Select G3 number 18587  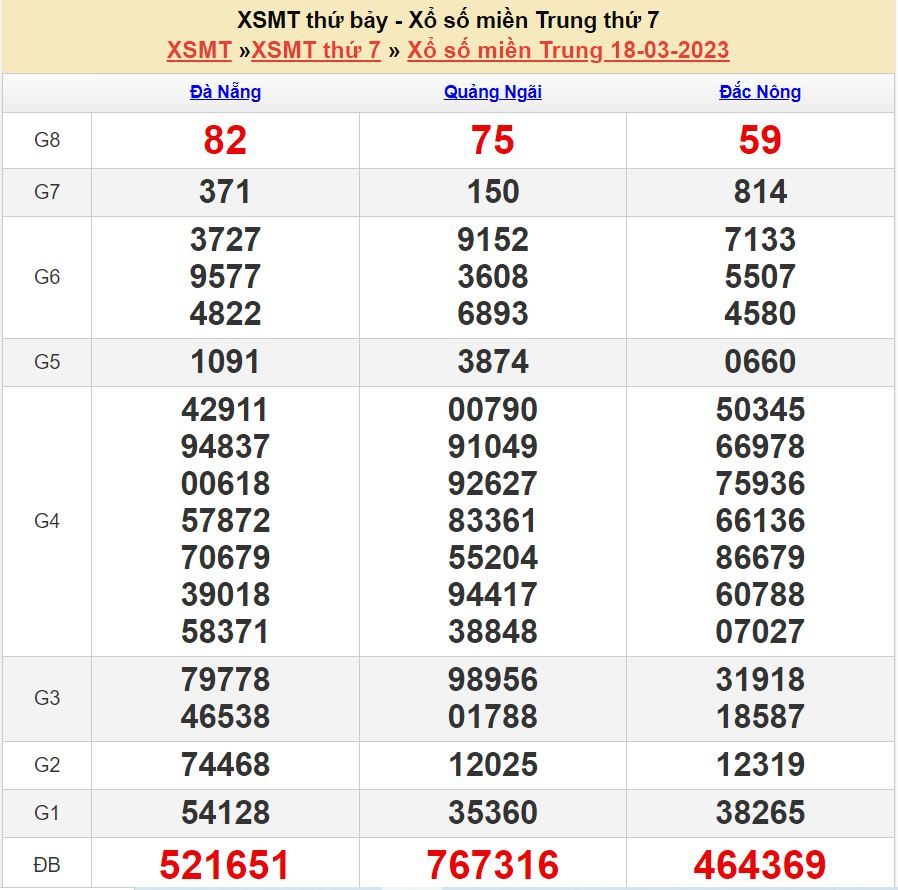coord(760,716)
